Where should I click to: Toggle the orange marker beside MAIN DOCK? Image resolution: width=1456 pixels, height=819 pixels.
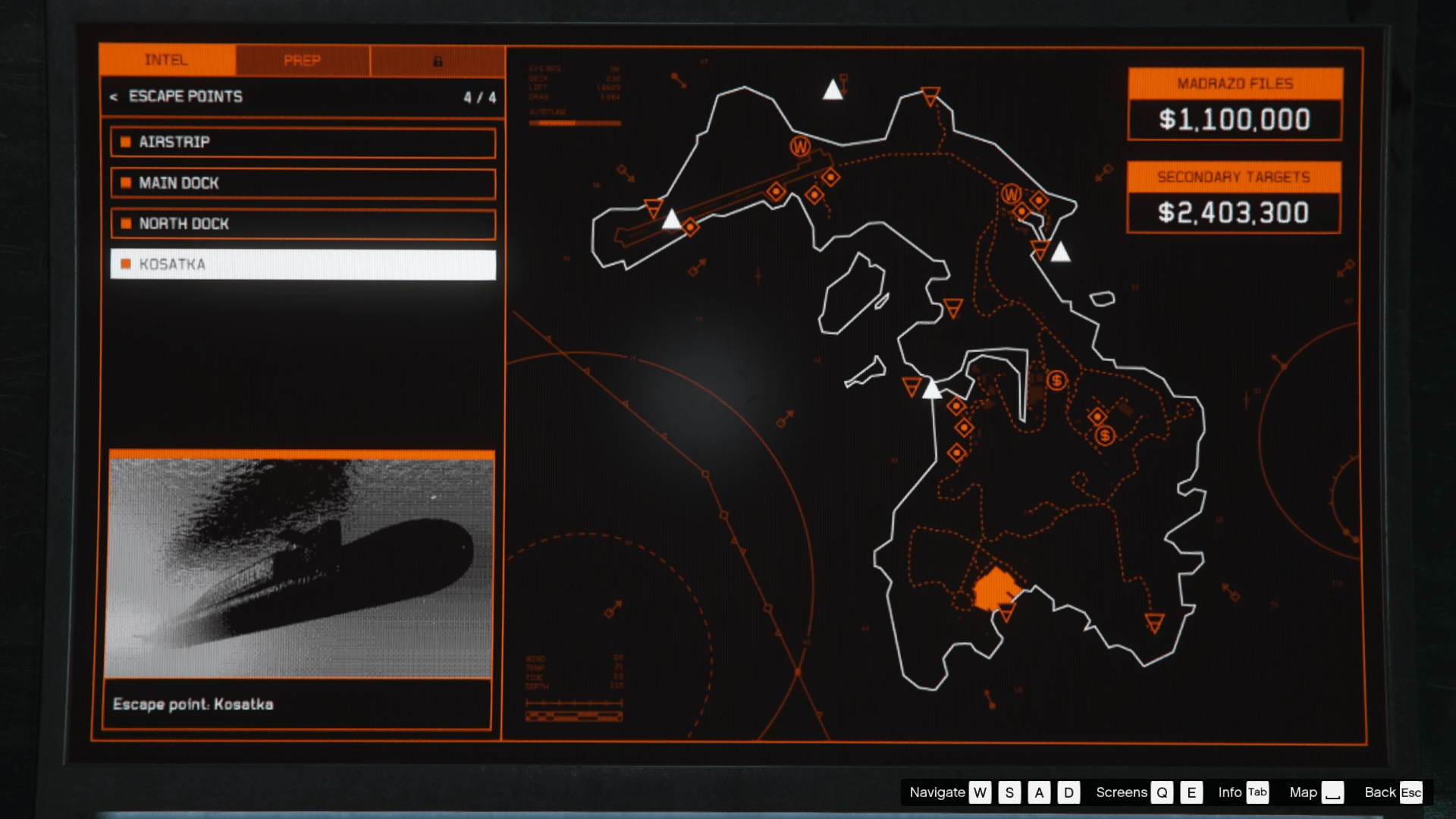tap(124, 183)
